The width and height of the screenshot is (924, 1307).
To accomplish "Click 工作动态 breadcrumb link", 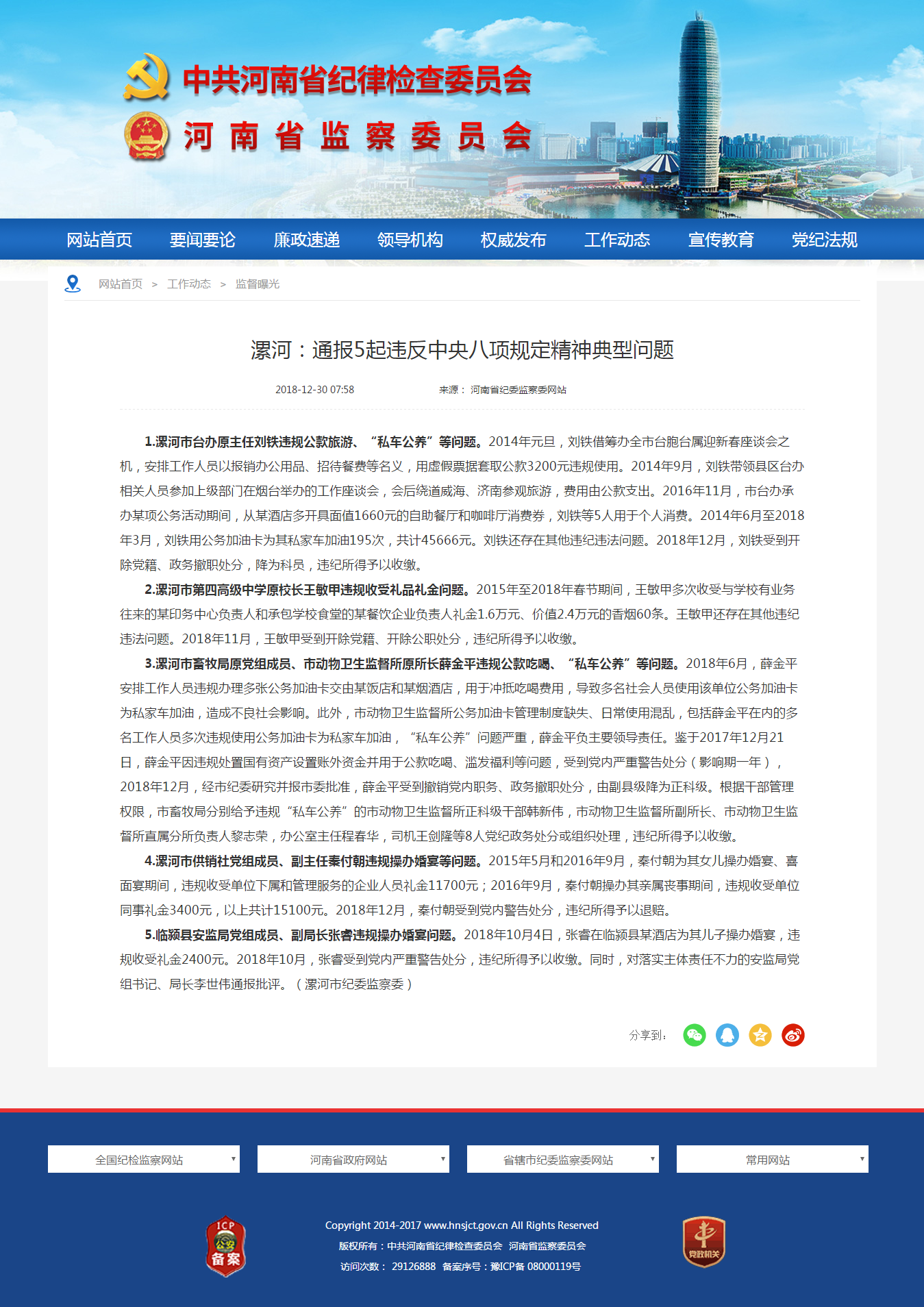I will tap(189, 284).
